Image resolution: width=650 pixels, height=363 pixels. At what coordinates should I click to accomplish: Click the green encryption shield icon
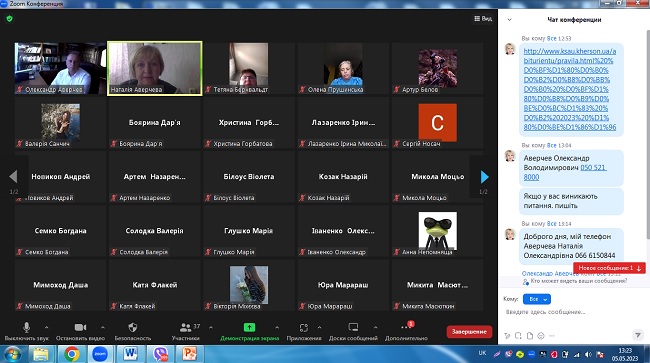[x=10, y=19]
